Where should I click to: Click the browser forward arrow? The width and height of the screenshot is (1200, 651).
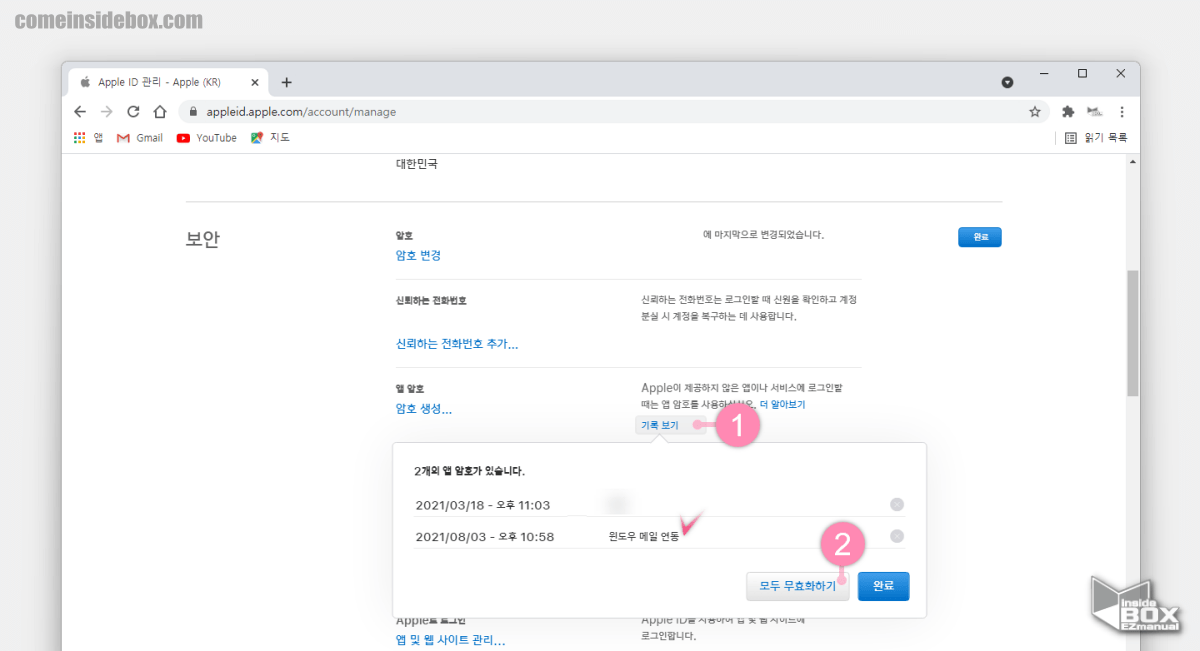[107, 112]
